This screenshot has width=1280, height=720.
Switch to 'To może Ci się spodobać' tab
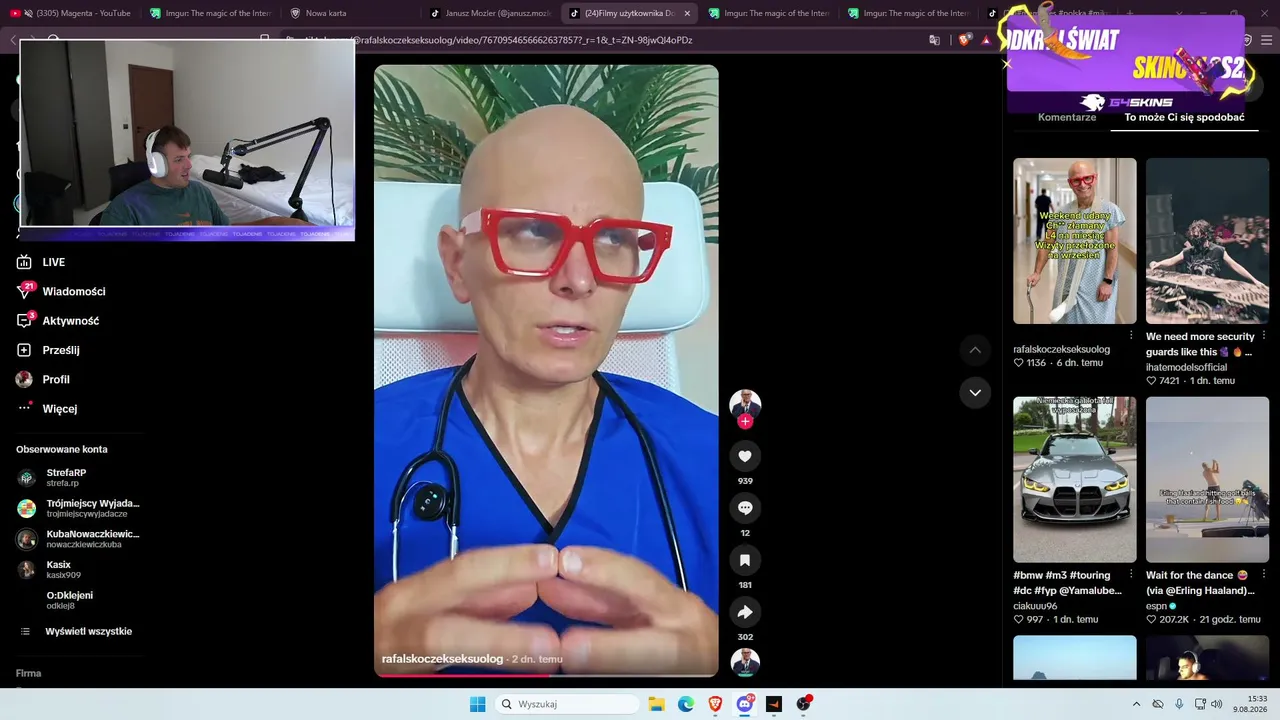[x=1184, y=117]
